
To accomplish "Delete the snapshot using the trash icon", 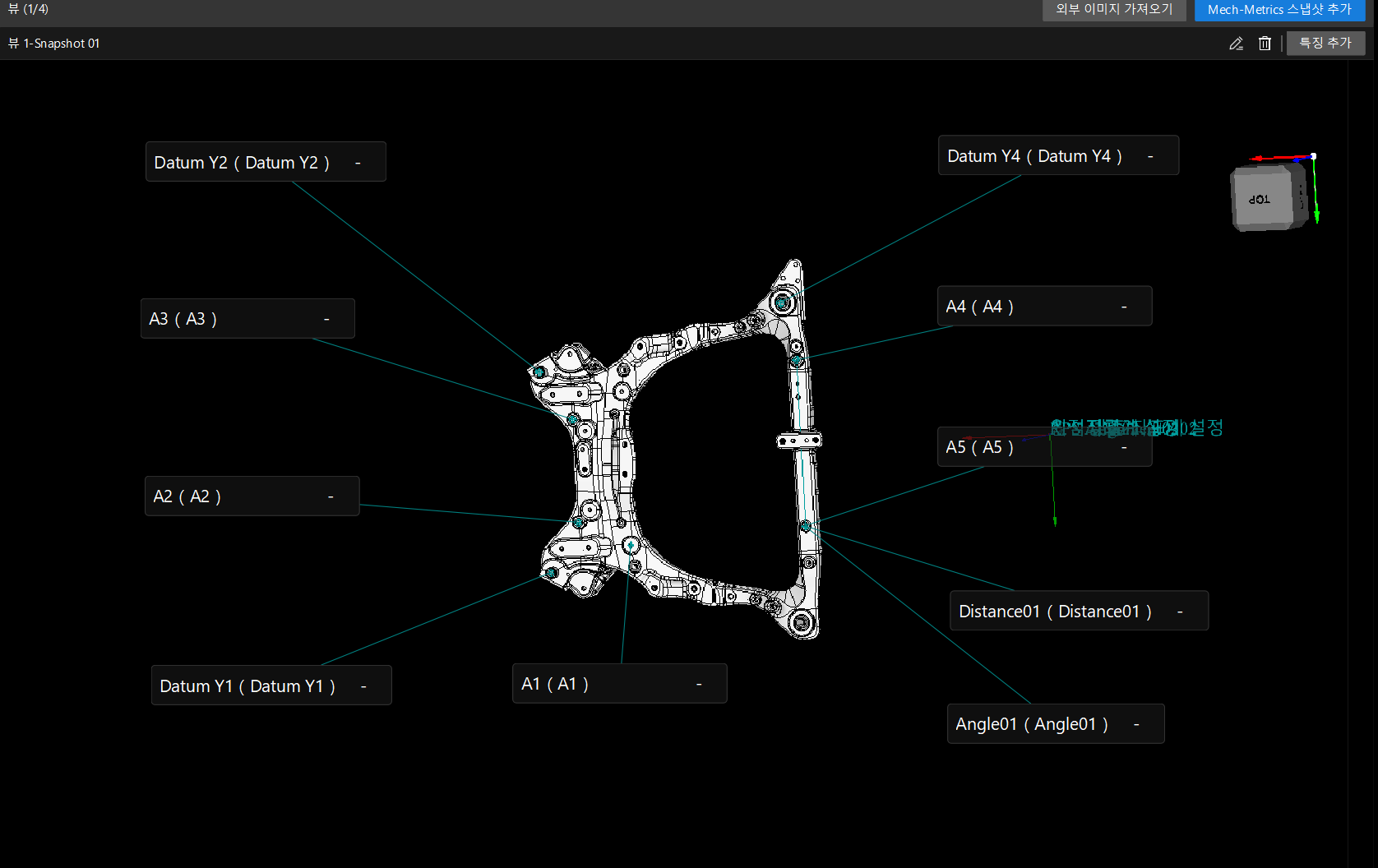I will [1265, 44].
